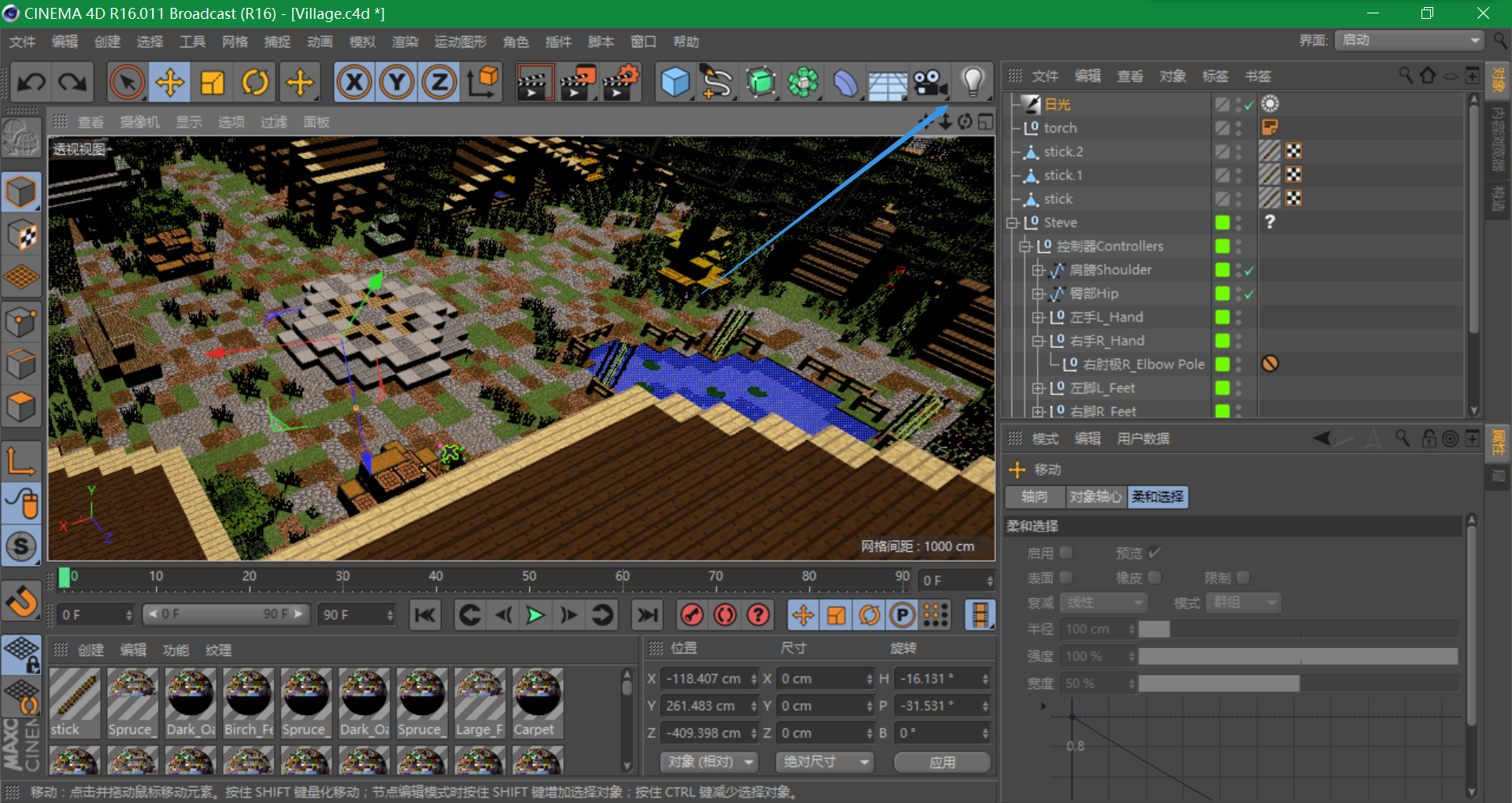Open the 对象 (相对) coordinate mode dropdown

(x=710, y=762)
